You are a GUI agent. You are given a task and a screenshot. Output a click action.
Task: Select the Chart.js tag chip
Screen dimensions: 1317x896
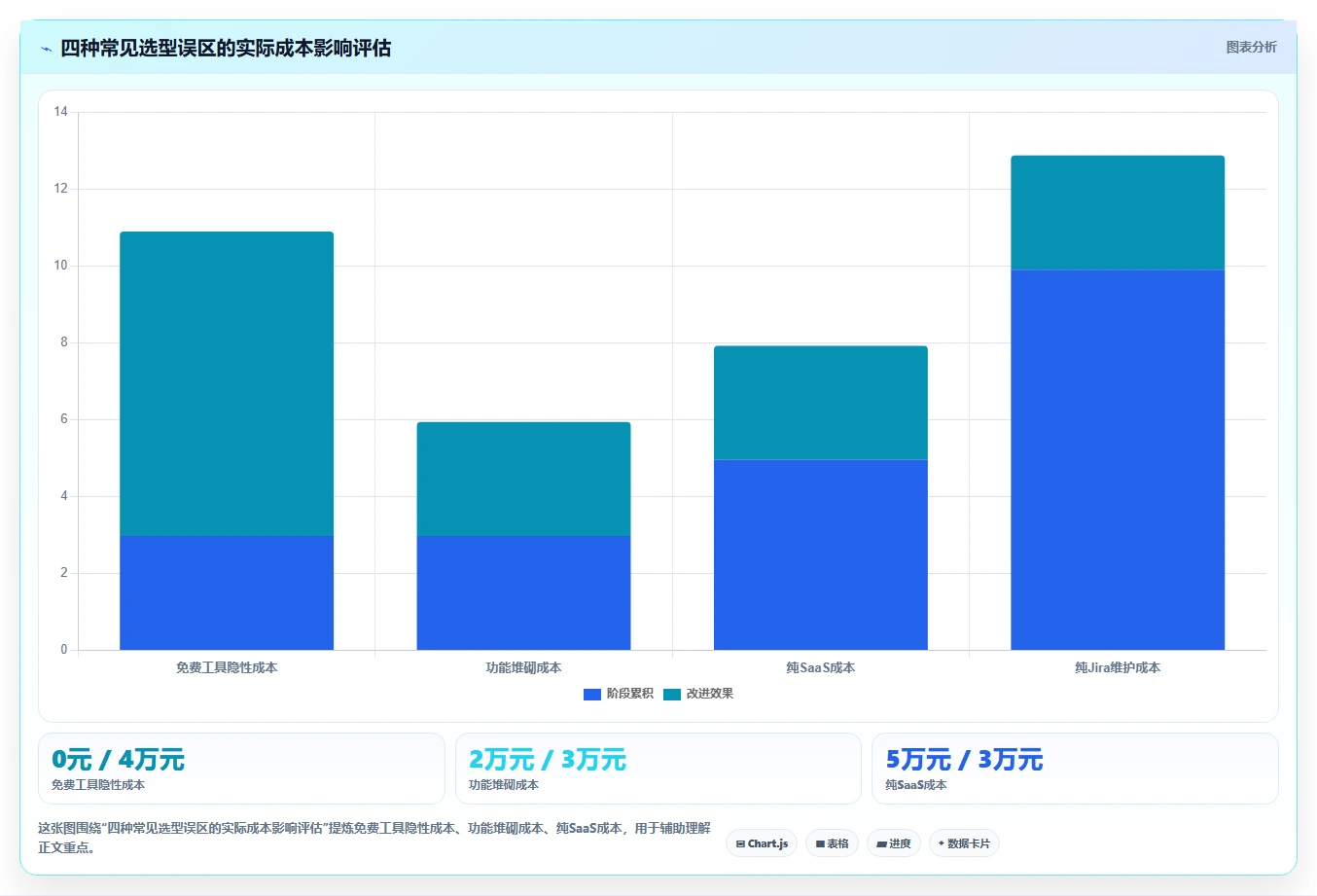[762, 843]
